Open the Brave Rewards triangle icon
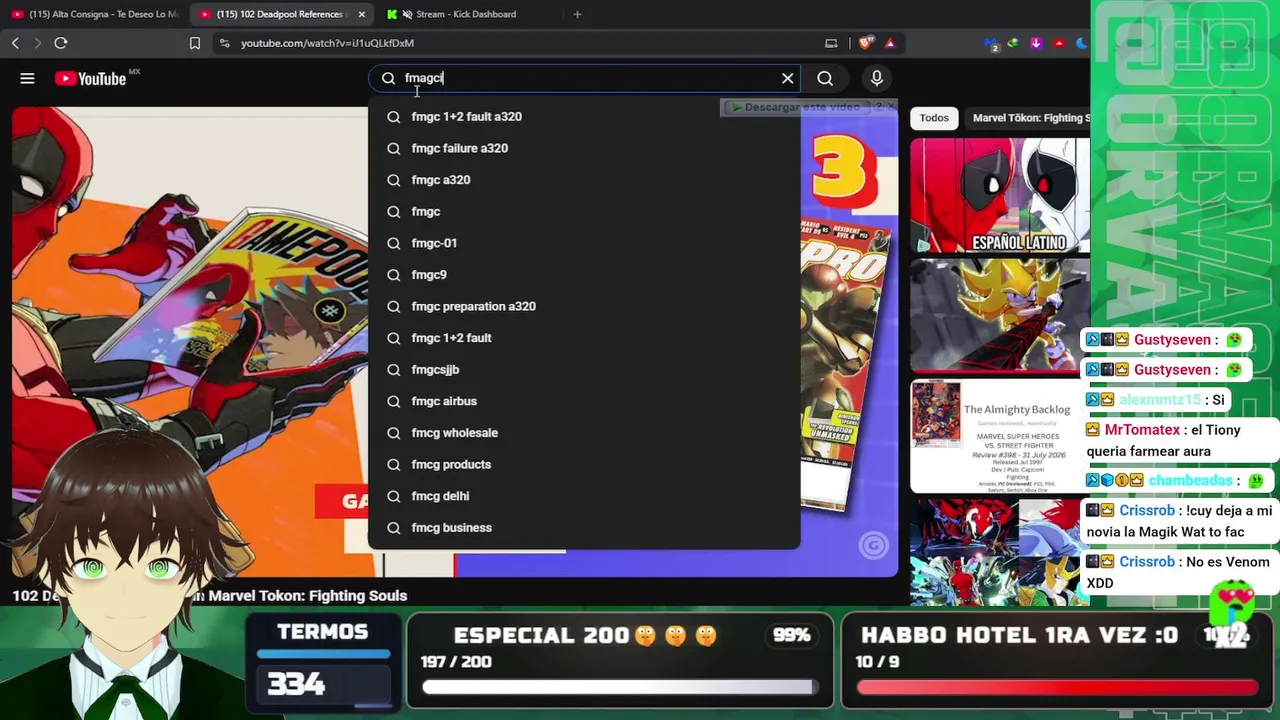Screen dimensions: 1280x720 889,43
